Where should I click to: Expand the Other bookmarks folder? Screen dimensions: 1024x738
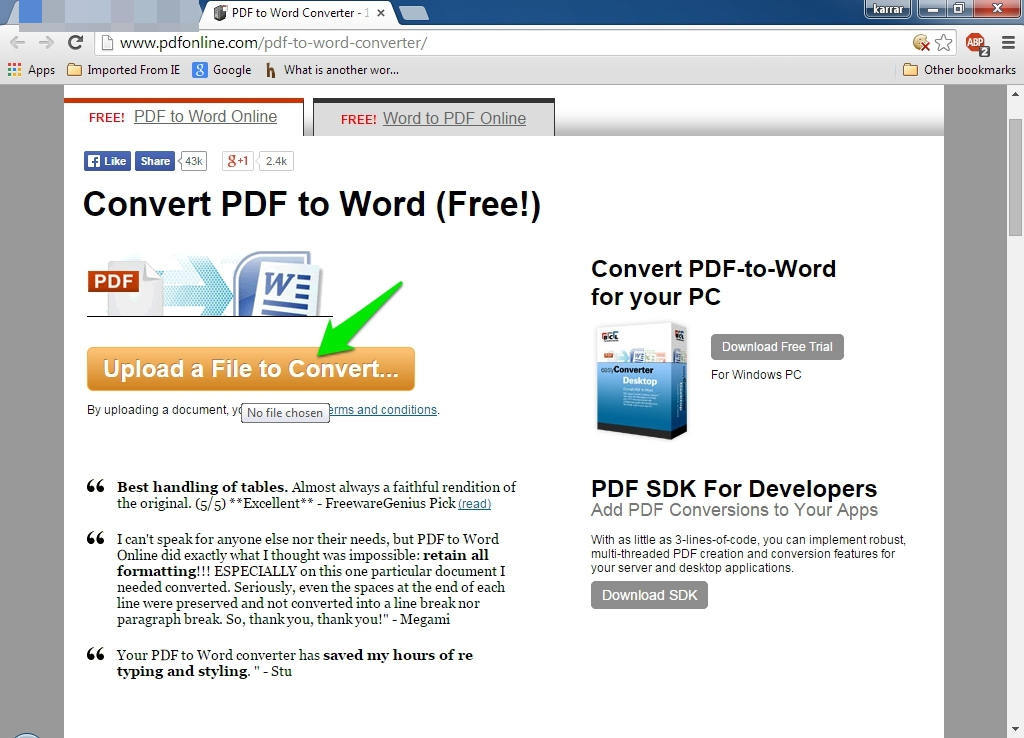959,70
